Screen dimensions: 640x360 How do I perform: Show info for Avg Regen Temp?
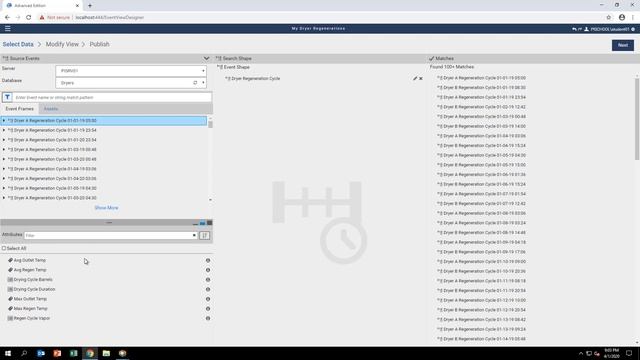[208, 270]
